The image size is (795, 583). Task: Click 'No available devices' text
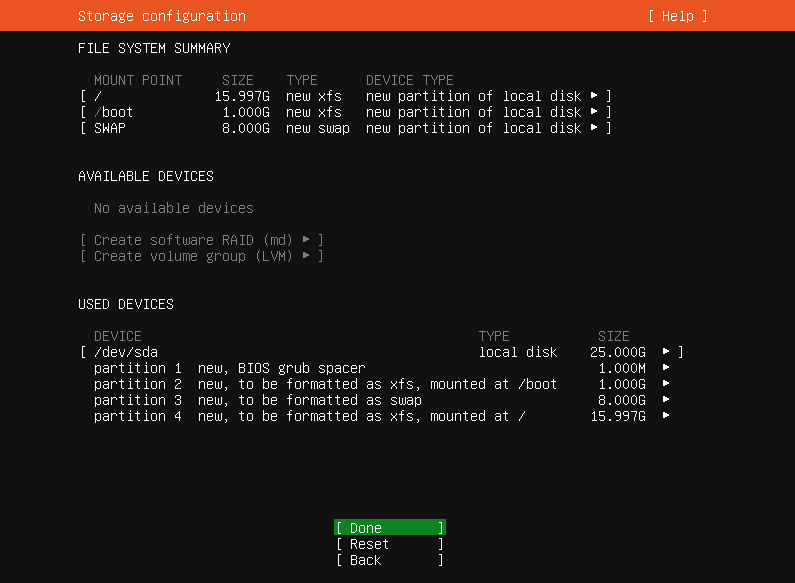click(173, 208)
